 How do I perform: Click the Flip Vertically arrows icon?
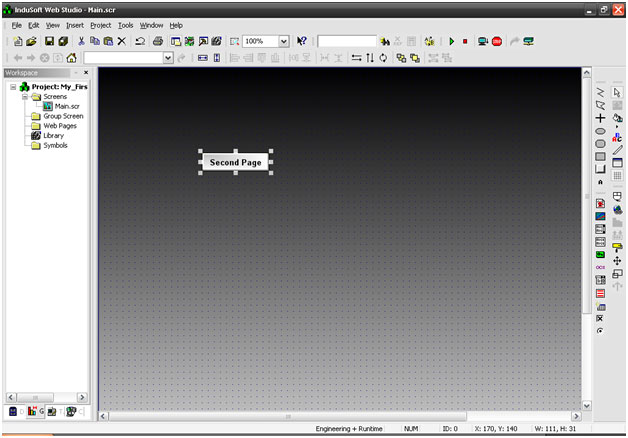[x=370, y=58]
